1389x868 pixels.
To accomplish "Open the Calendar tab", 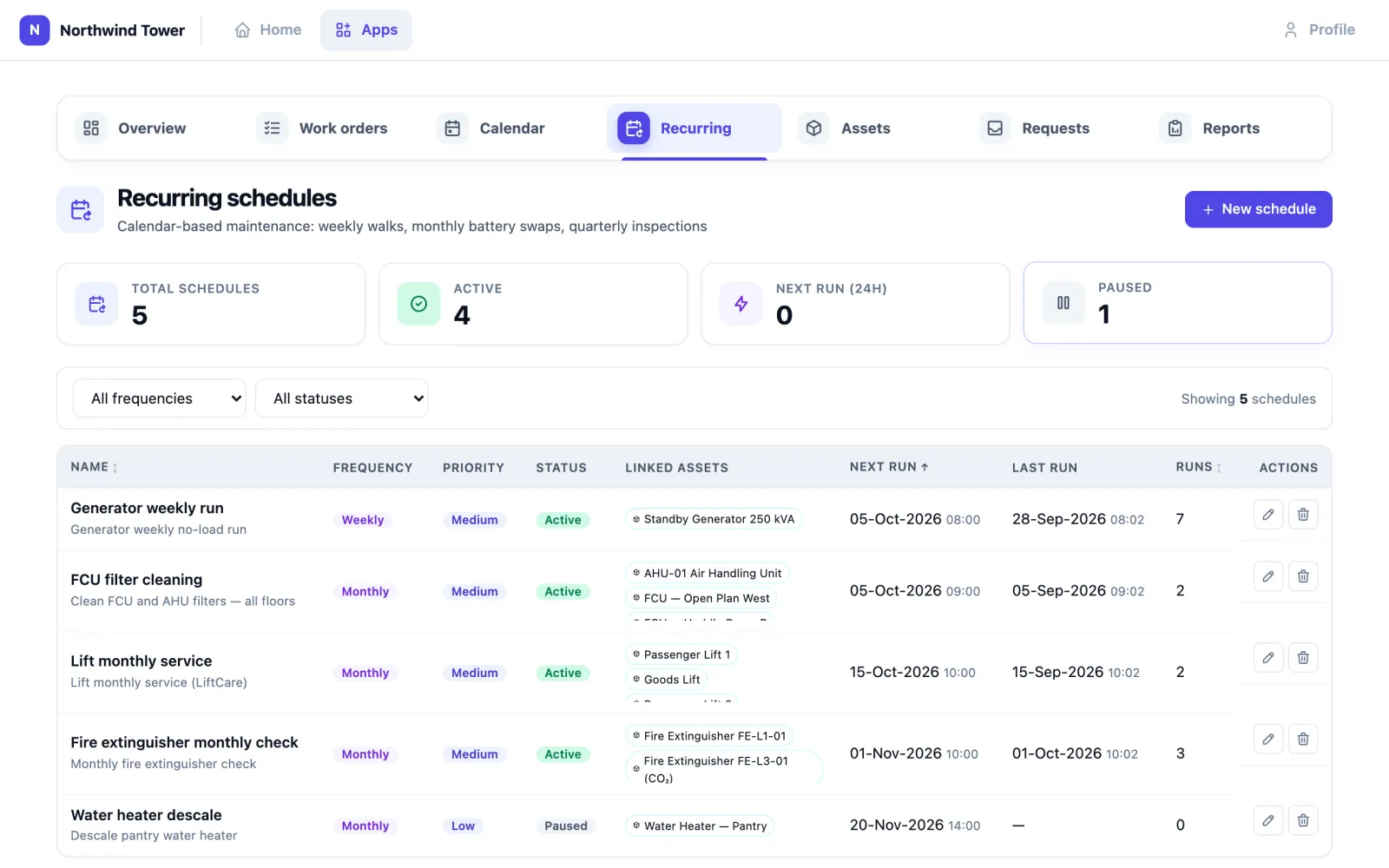I will tap(493, 128).
